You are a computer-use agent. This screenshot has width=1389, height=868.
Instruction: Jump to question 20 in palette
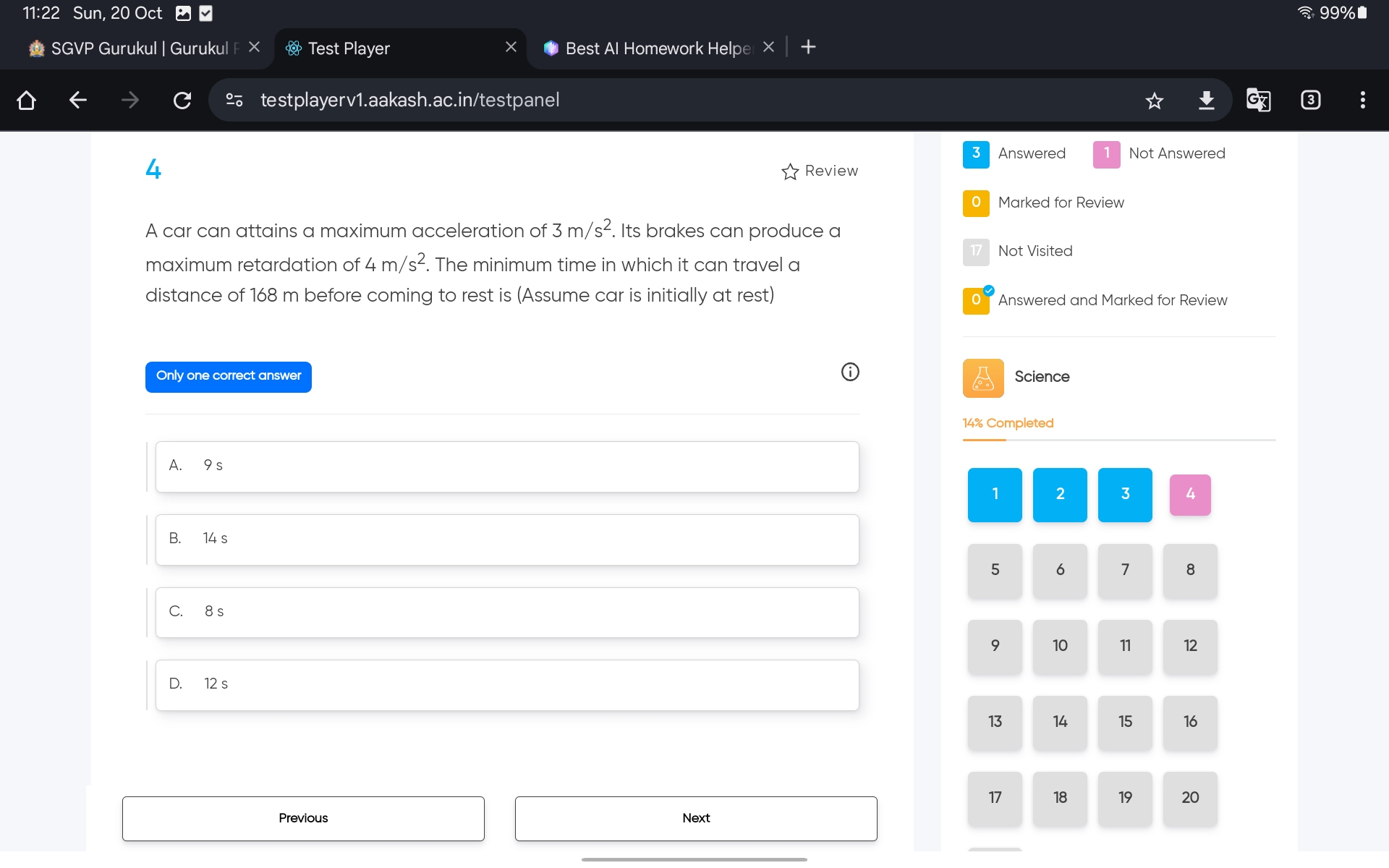tap(1190, 799)
